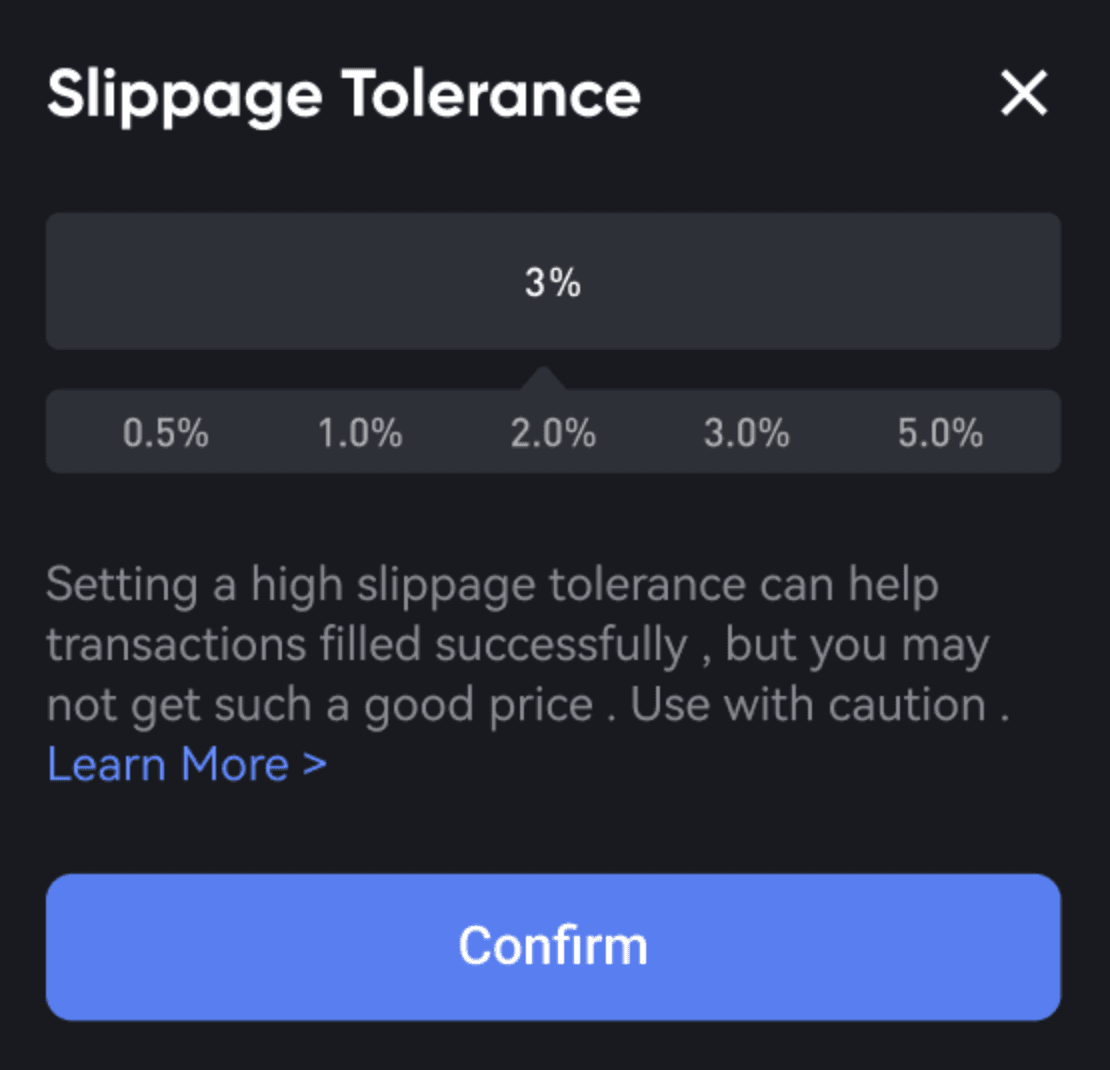Image resolution: width=1110 pixels, height=1070 pixels.
Task: Choose the 1.0% slippage option
Action: click(x=360, y=434)
